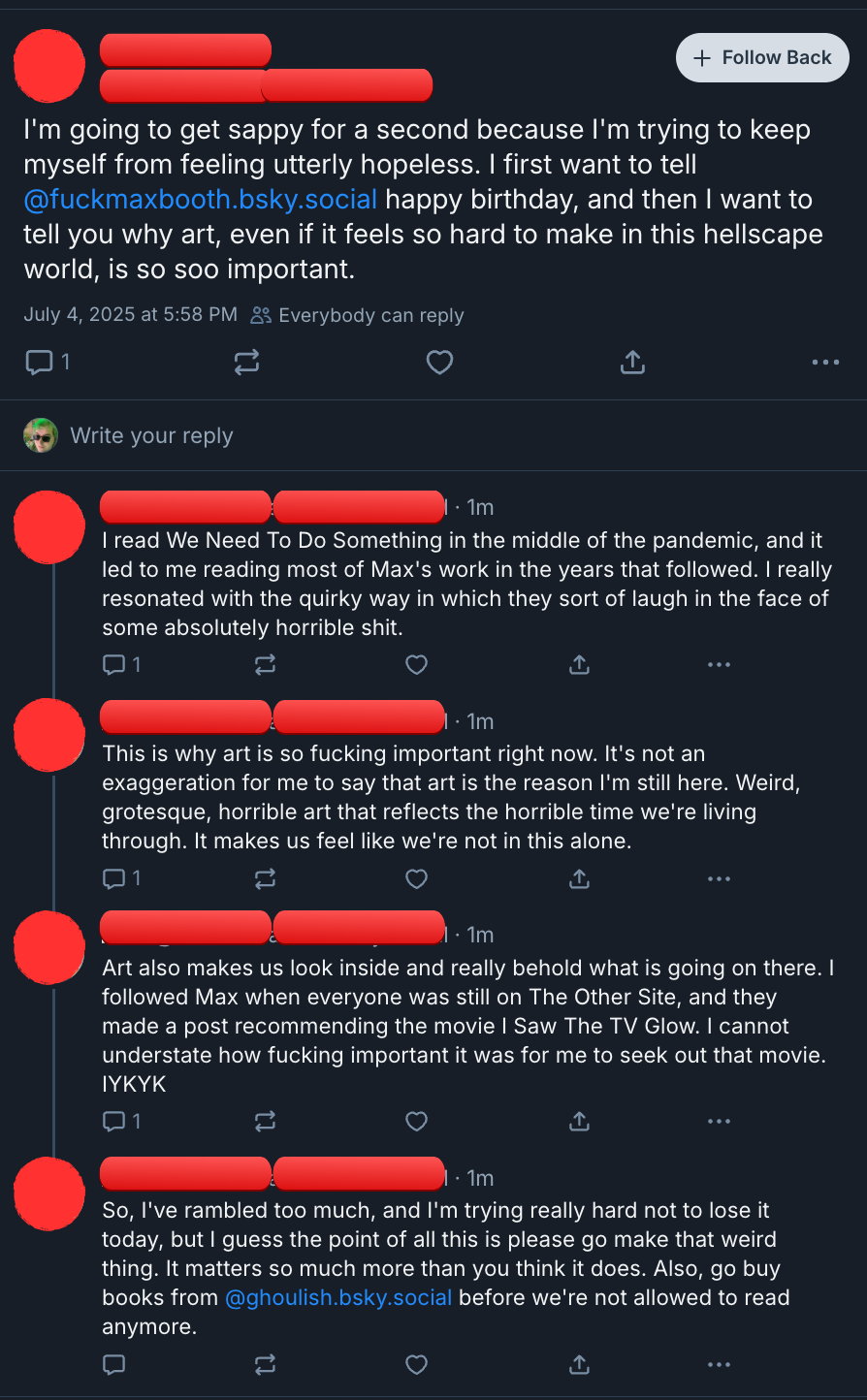
Task: Share the main post via share icon
Action: 632,363
